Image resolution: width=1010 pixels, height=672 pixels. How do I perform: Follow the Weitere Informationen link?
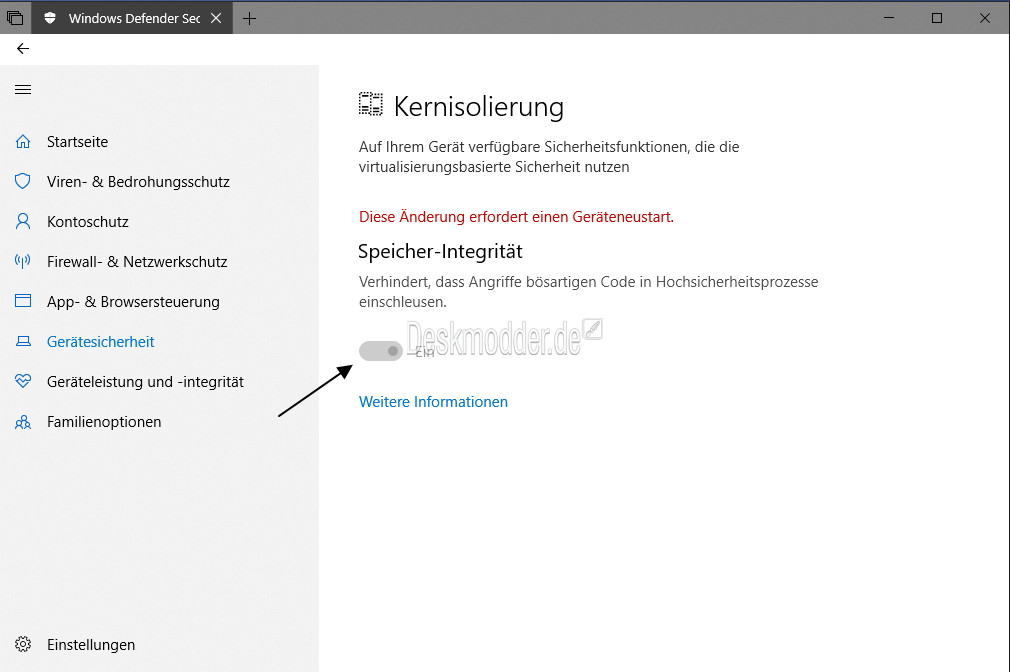click(433, 402)
